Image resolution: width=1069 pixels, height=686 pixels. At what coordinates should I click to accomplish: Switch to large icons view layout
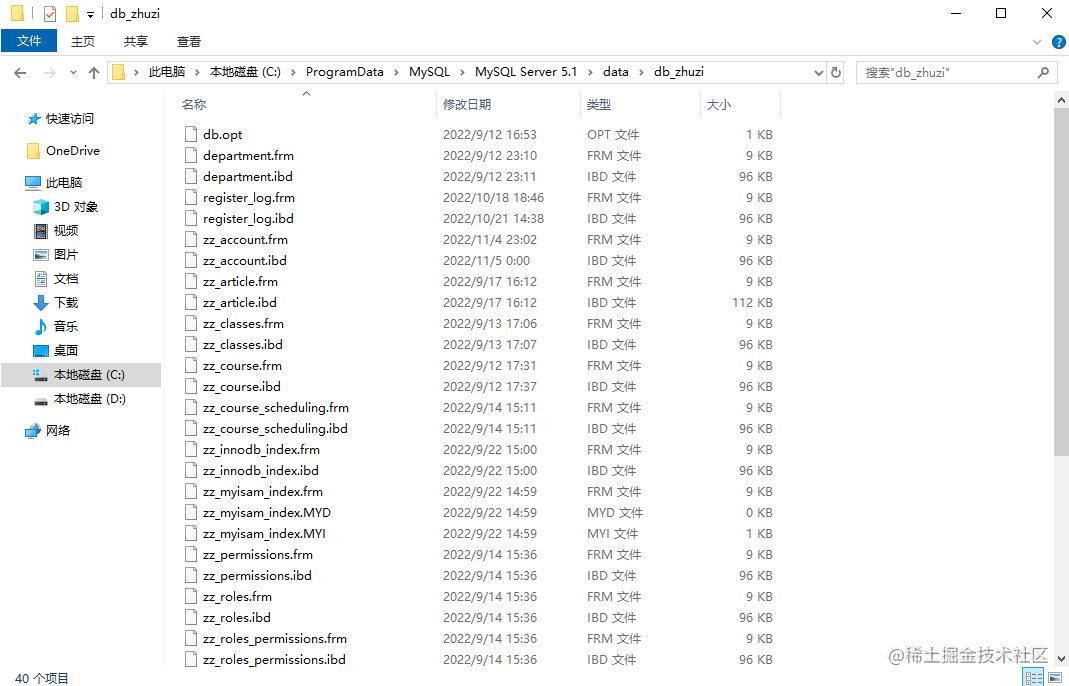point(1055,678)
